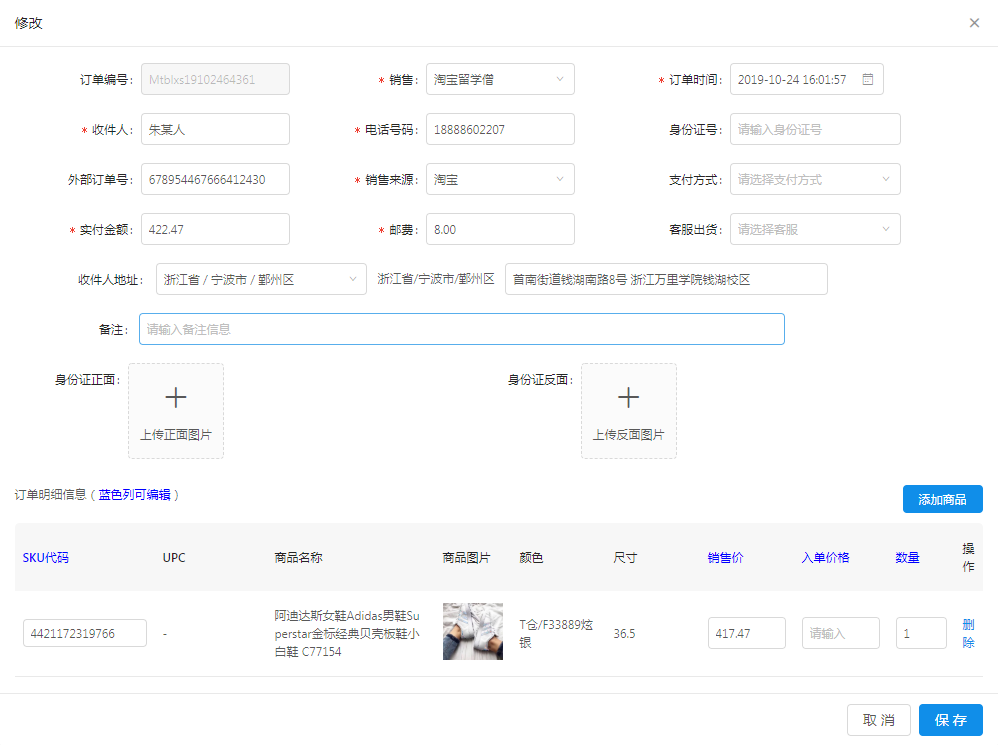Click the 尺寸 column header
The height and width of the screenshot is (745, 998).
[x=625, y=557]
